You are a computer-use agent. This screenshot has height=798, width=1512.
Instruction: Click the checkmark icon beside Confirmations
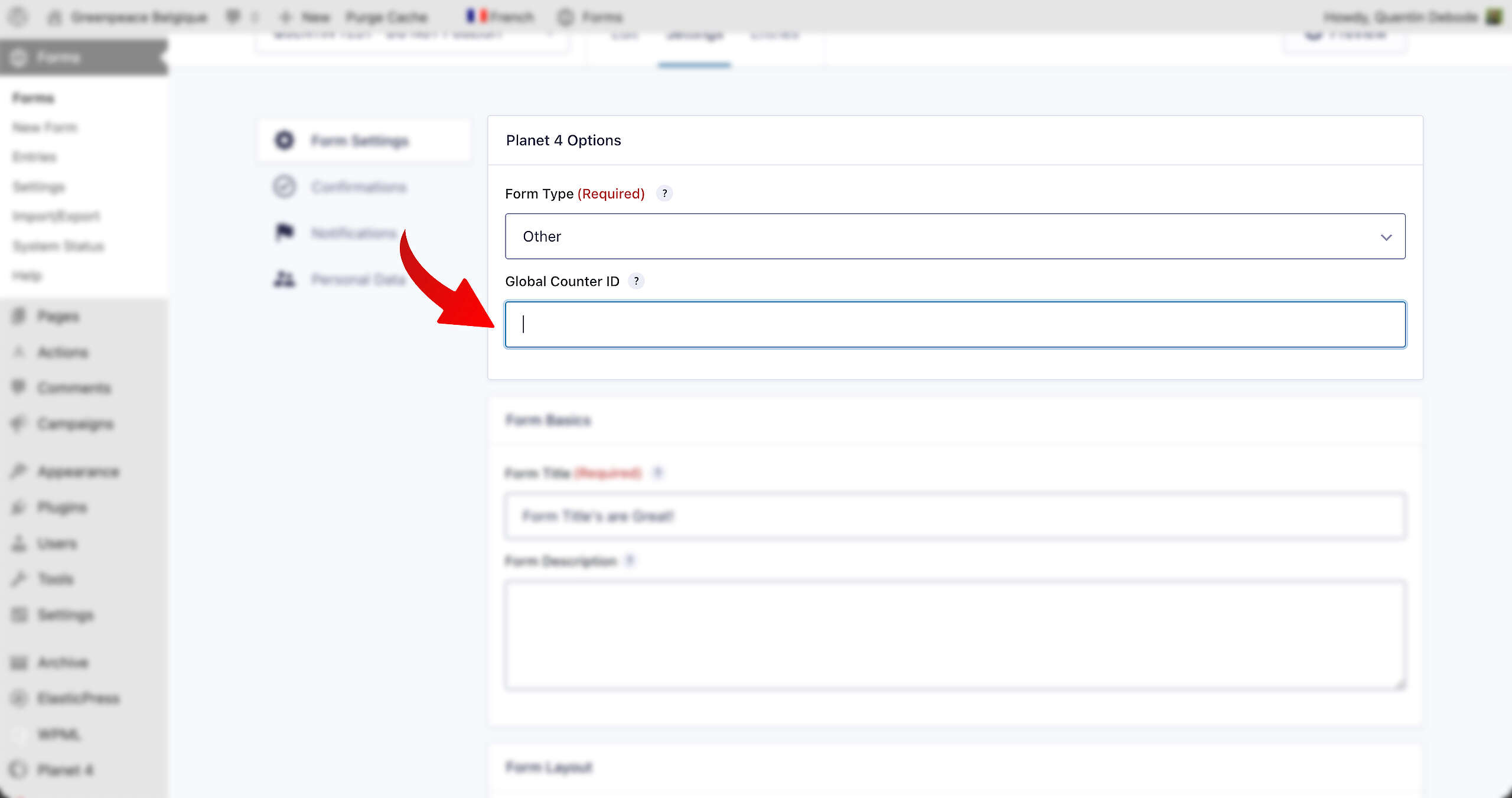[x=284, y=187]
